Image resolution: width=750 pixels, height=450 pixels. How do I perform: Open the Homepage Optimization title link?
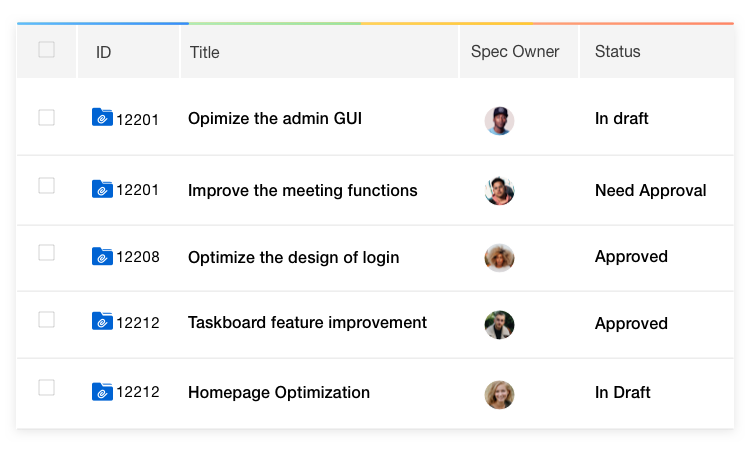(x=279, y=393)
